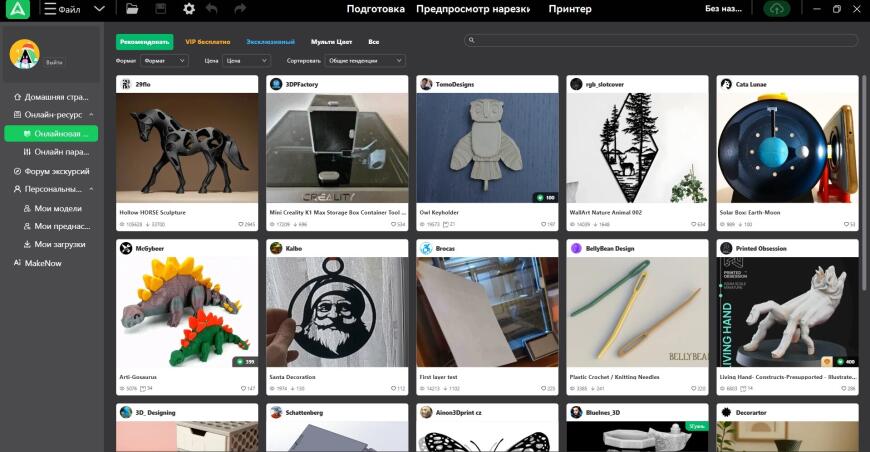Open the Сортировать Общие тенденции dropdown
Image resolution: width=870 pixels, height=452 pixels.
(x=365, y=60)
